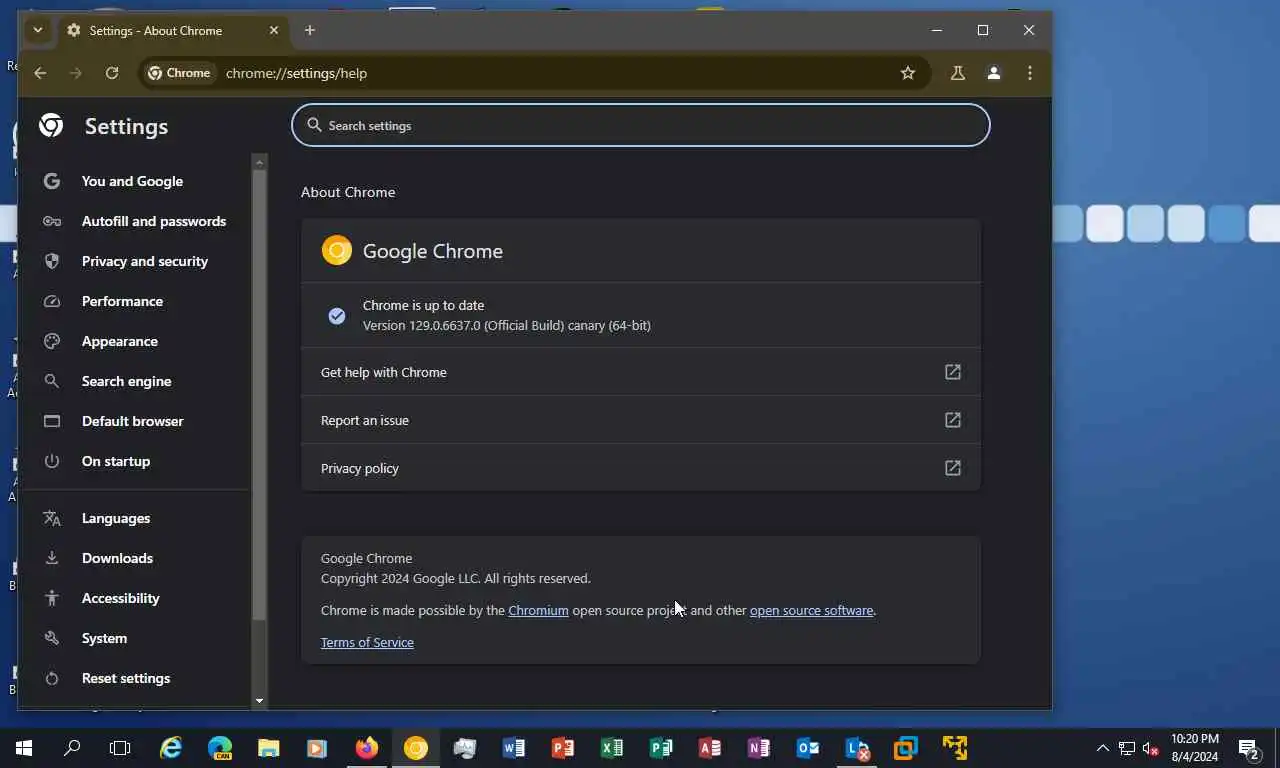
Task: Select Performance in the sidebar
Action: click(x=122, y=301)
